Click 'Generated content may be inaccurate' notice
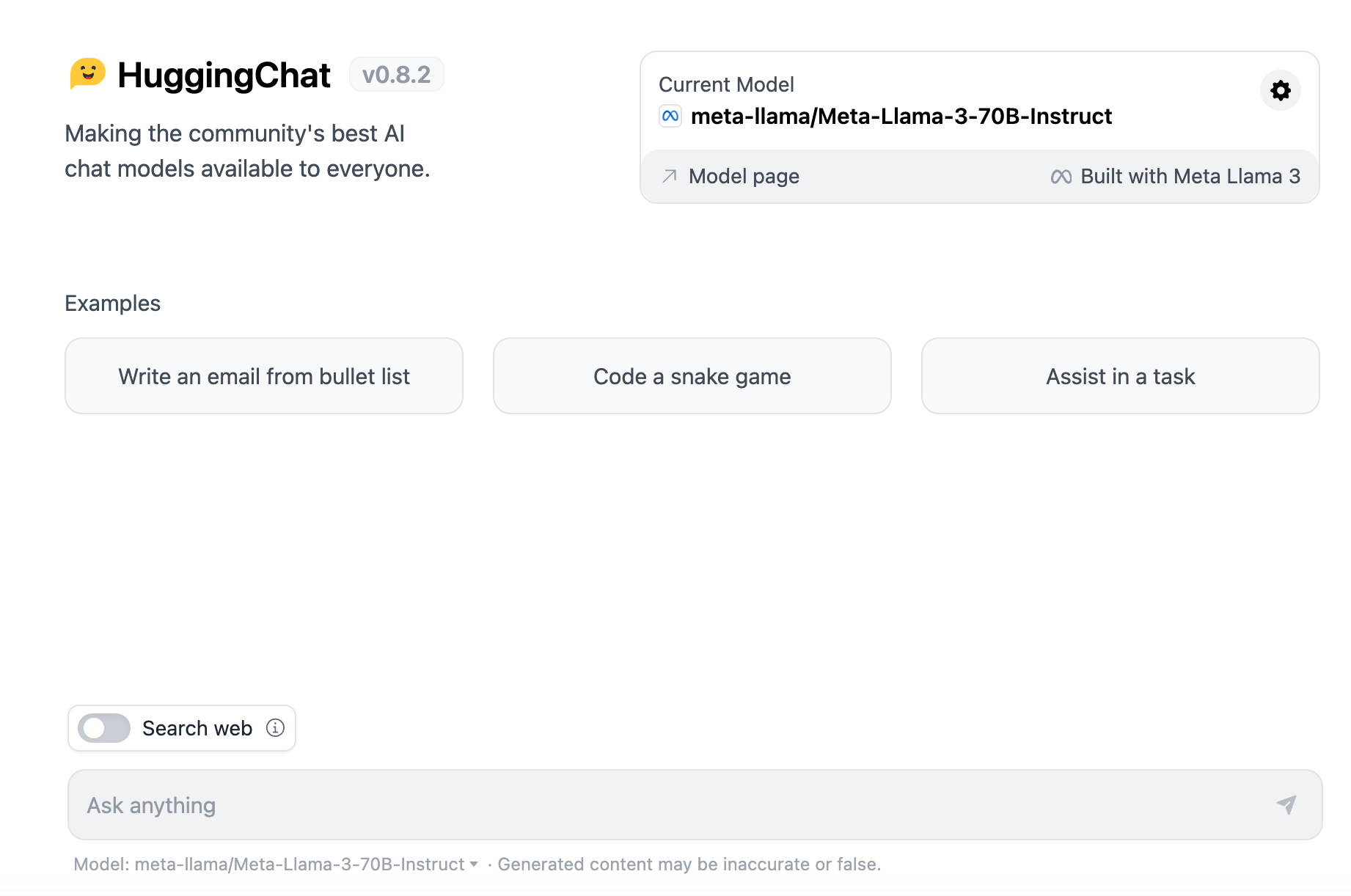The image size is (1351, 896). click(x=689, y=864)
